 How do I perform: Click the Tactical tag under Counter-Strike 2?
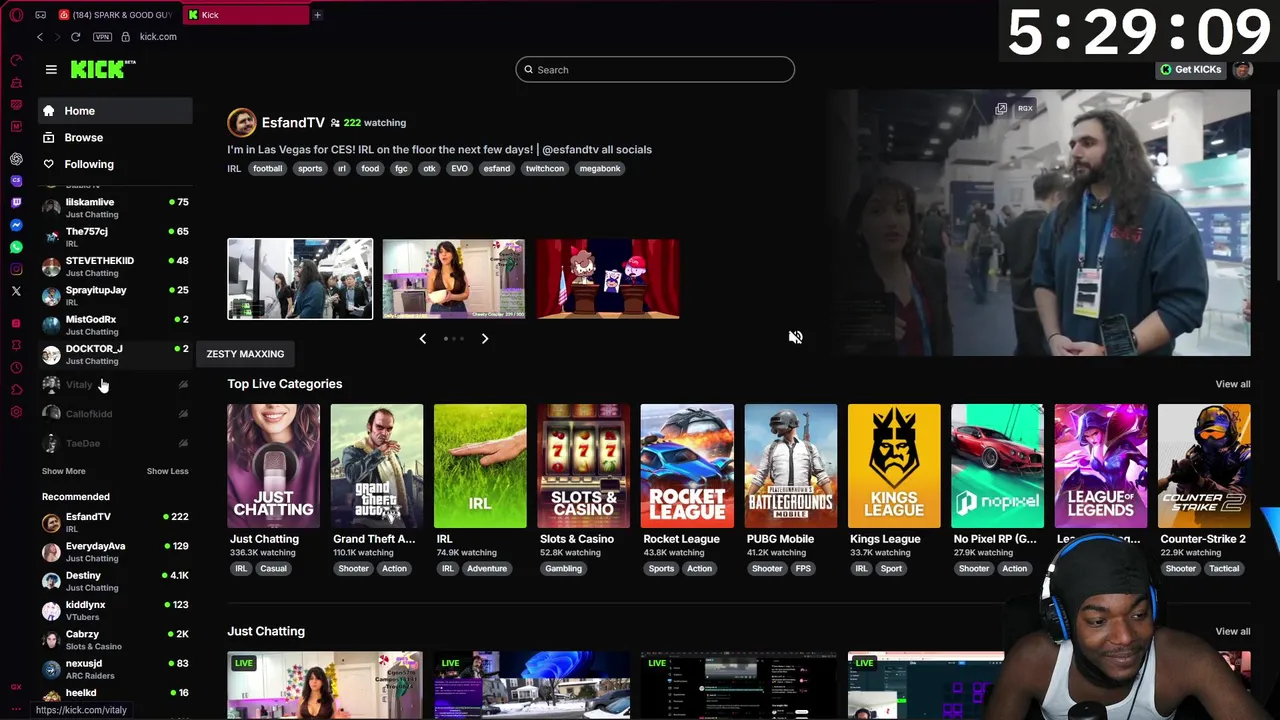coord(1223,569)
